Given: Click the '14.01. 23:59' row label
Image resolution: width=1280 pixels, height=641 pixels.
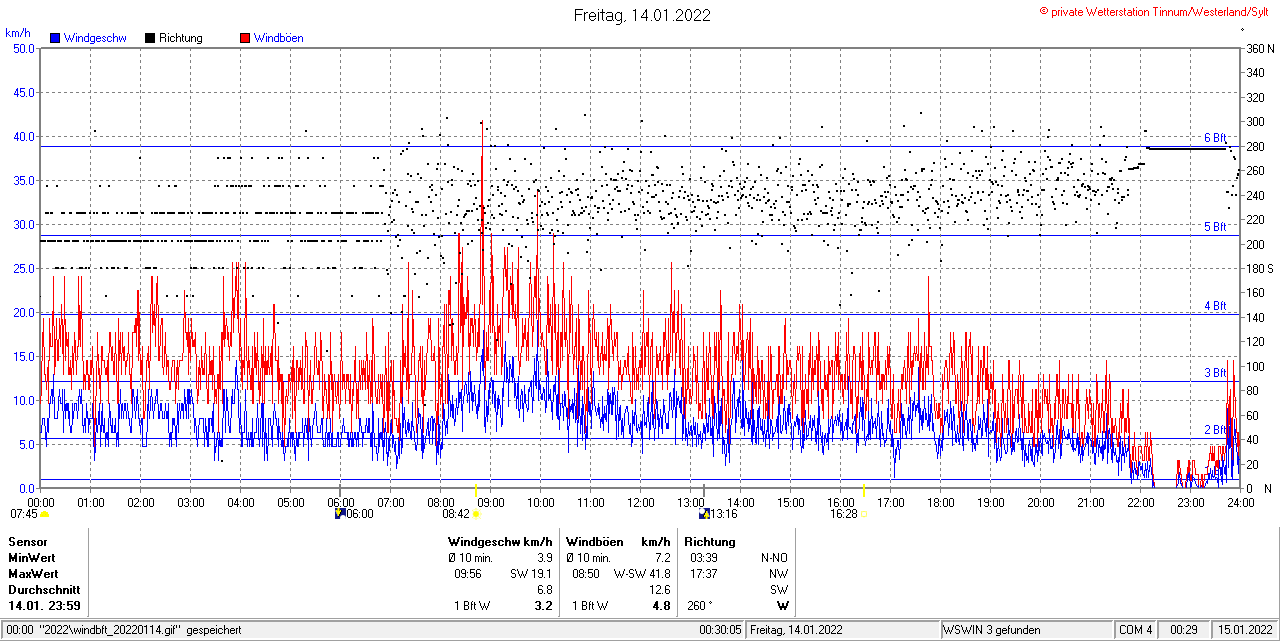Looking at the screenshot, I should (x=45, y=606).
